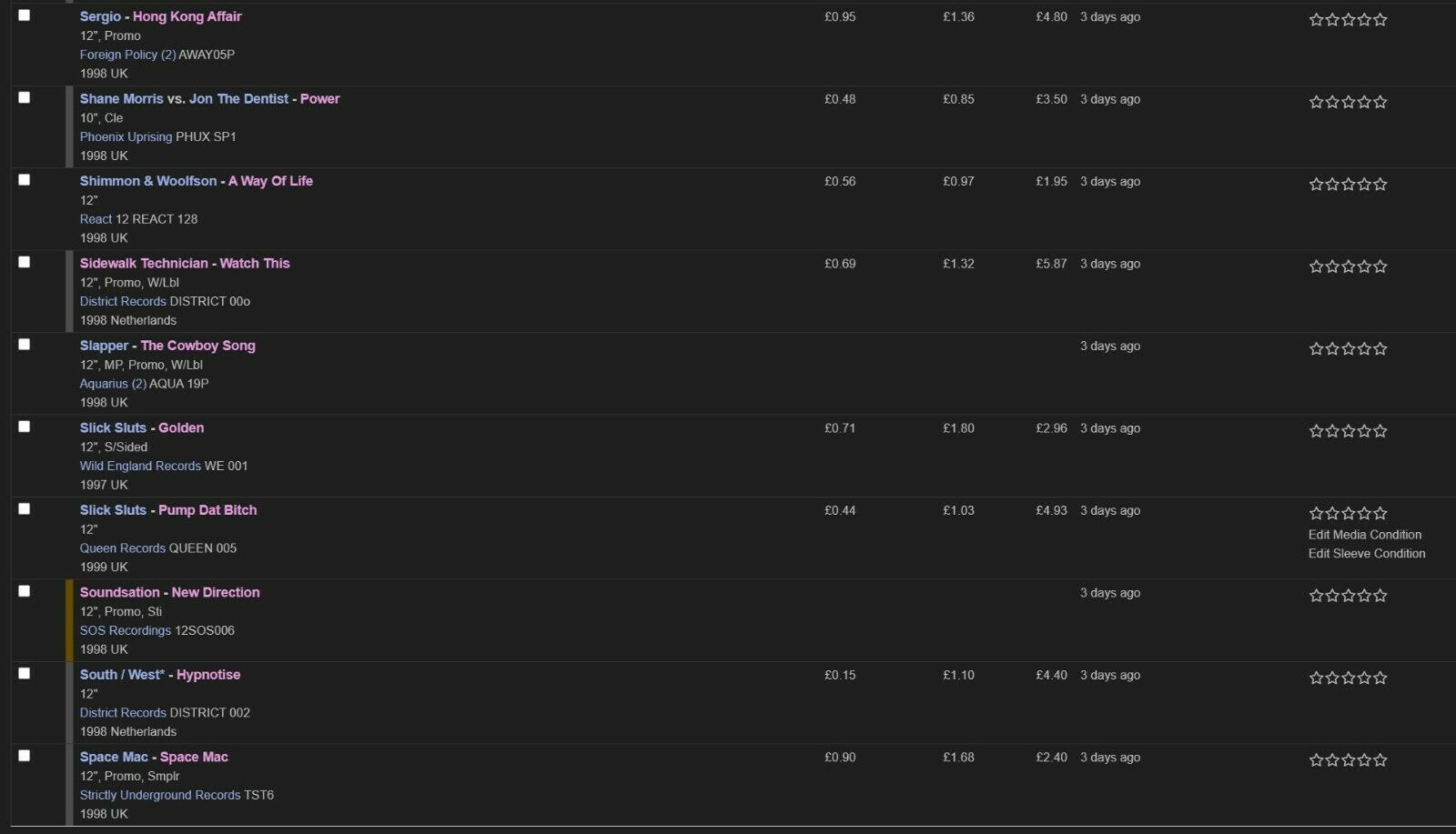Check the box next to Space Mac
Image resolution: width=1456 pixels, height=834 pixels.
pyautogui.click(x=25, y=756)
